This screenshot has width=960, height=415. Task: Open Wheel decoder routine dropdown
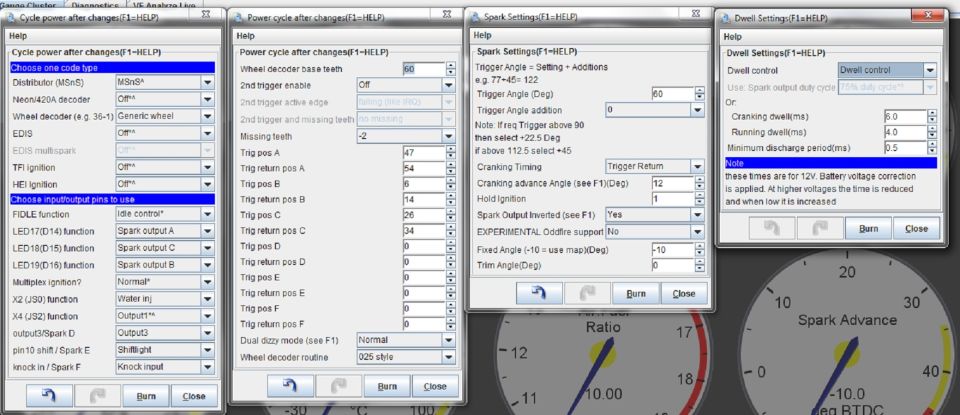click(x=406, y=357)
